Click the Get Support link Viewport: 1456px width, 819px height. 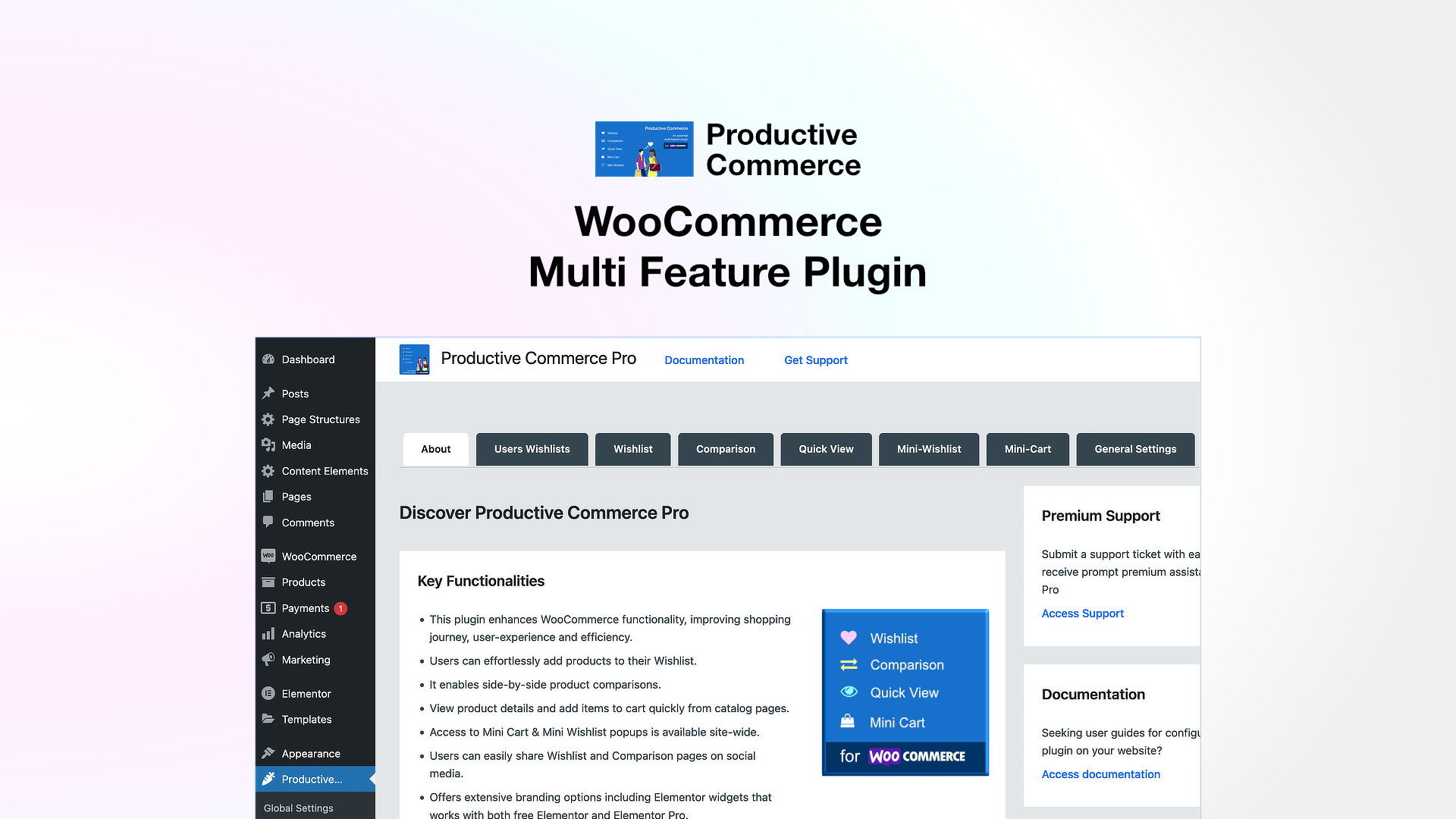[x=815, y=360]
